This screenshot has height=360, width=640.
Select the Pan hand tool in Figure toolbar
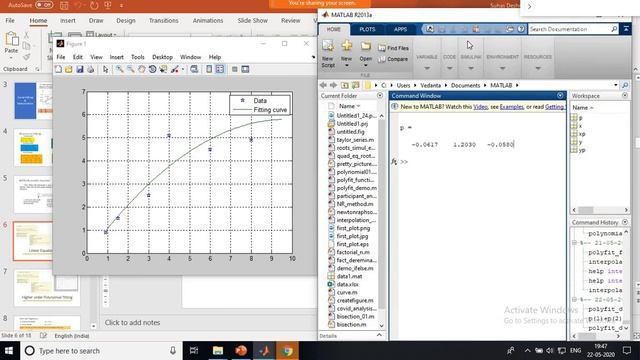tap(142, 69)
